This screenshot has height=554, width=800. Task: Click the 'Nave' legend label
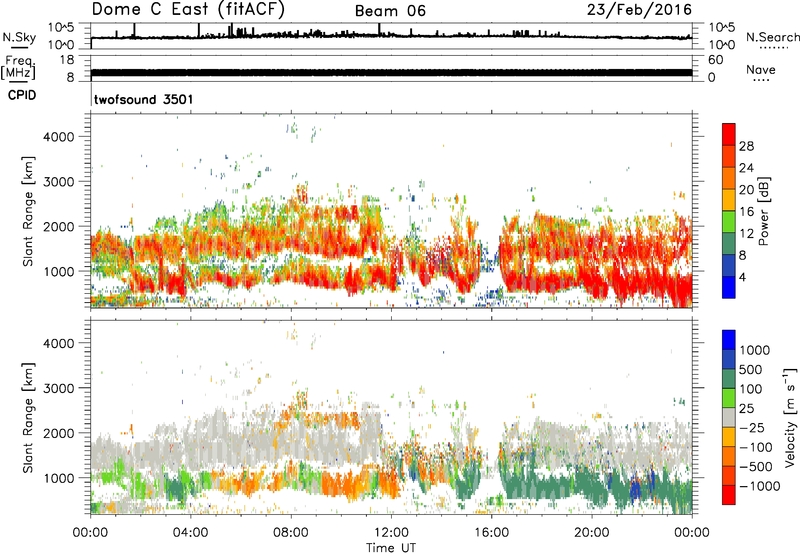(760, 69)
